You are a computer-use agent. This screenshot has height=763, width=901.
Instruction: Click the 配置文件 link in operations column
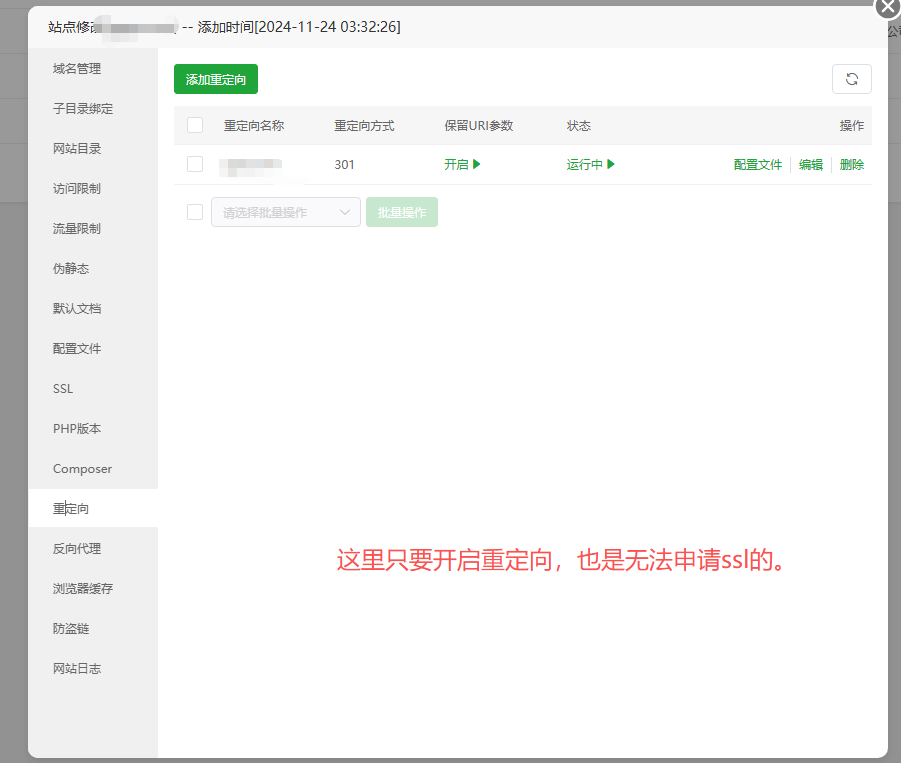(757, 164)
